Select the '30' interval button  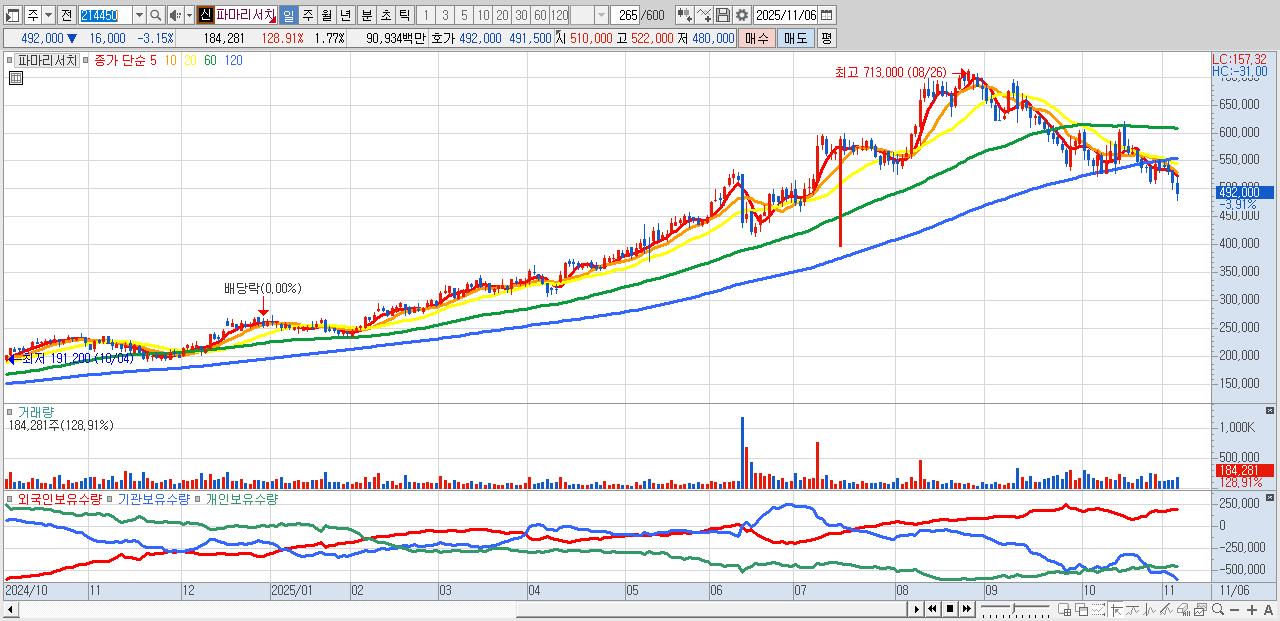coord(521,15)
